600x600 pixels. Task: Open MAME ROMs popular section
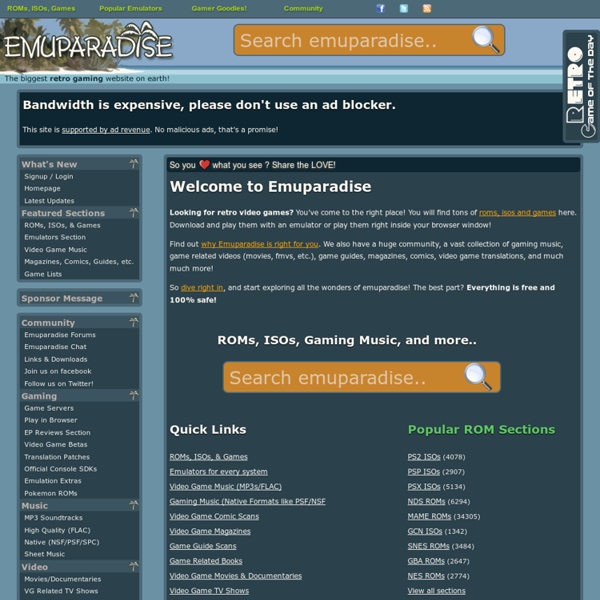pyautogui.click(x=429, y=517)
